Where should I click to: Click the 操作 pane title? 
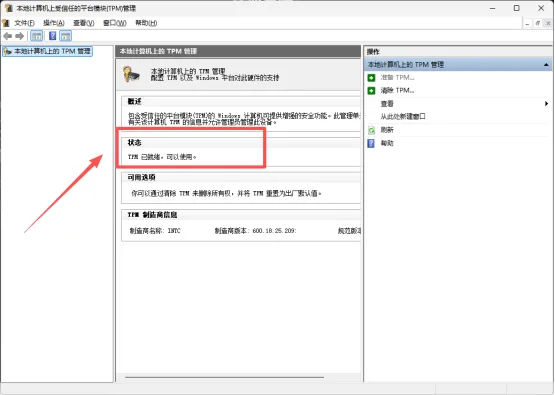tap(373, 52)
